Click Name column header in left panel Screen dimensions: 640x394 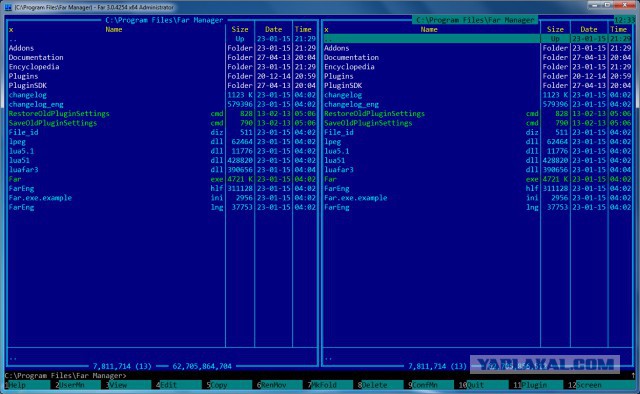(114, 29)
